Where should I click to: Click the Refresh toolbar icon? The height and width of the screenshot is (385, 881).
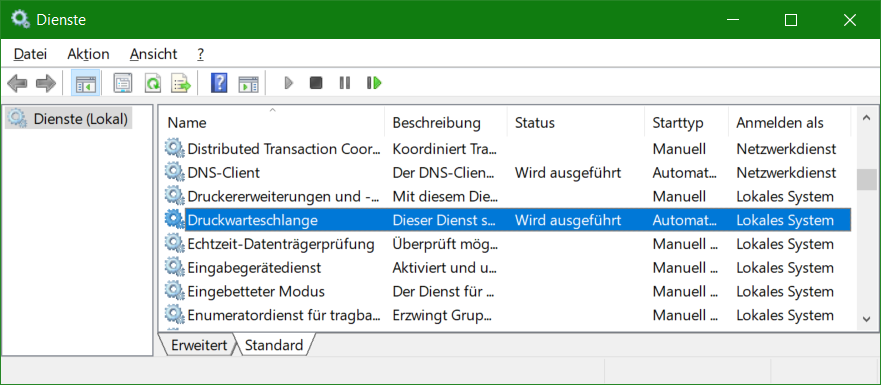click(x=152, y=84)
